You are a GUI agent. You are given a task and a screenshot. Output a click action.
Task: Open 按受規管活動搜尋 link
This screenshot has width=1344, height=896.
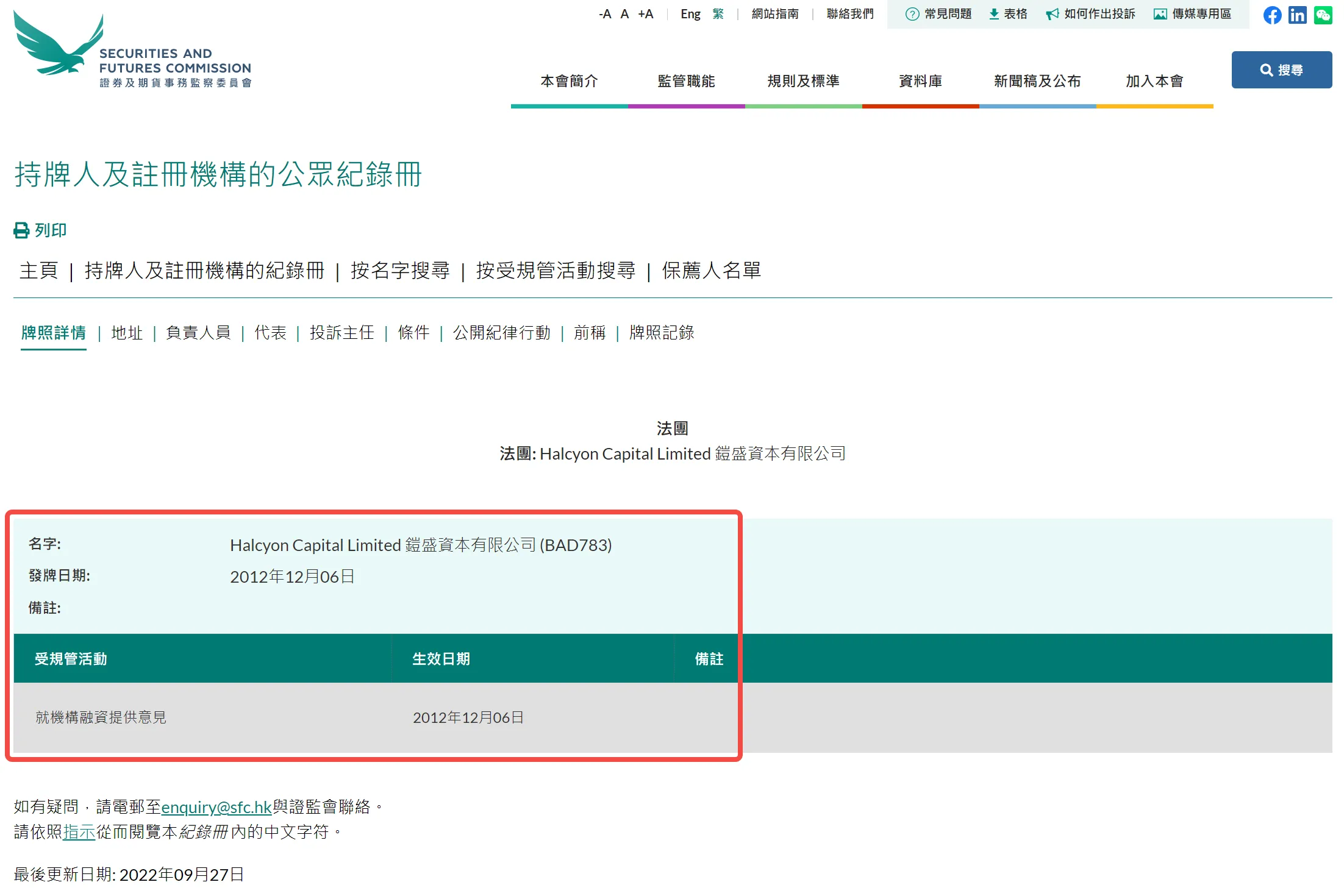pos(556,270)
